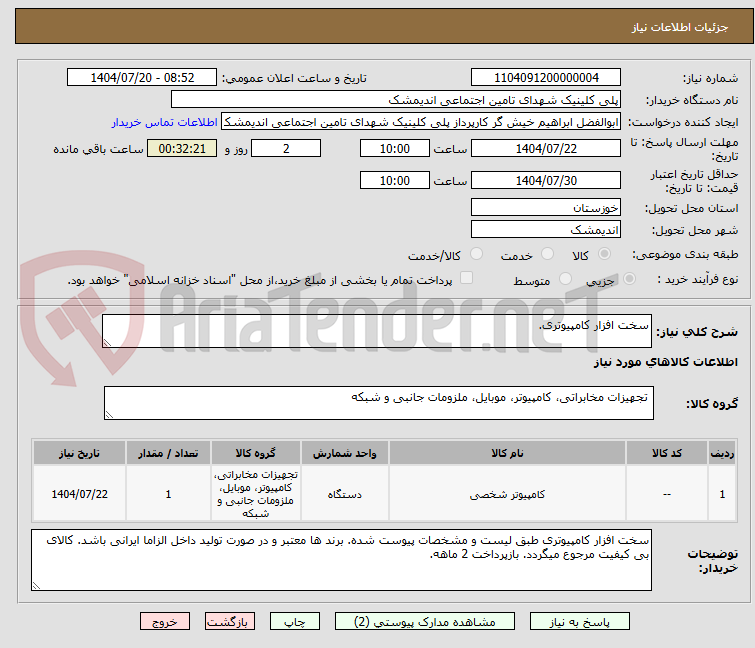
Task: Click the announcement date field 1404/07/20 - 08:52
Action: pos(142,78)
